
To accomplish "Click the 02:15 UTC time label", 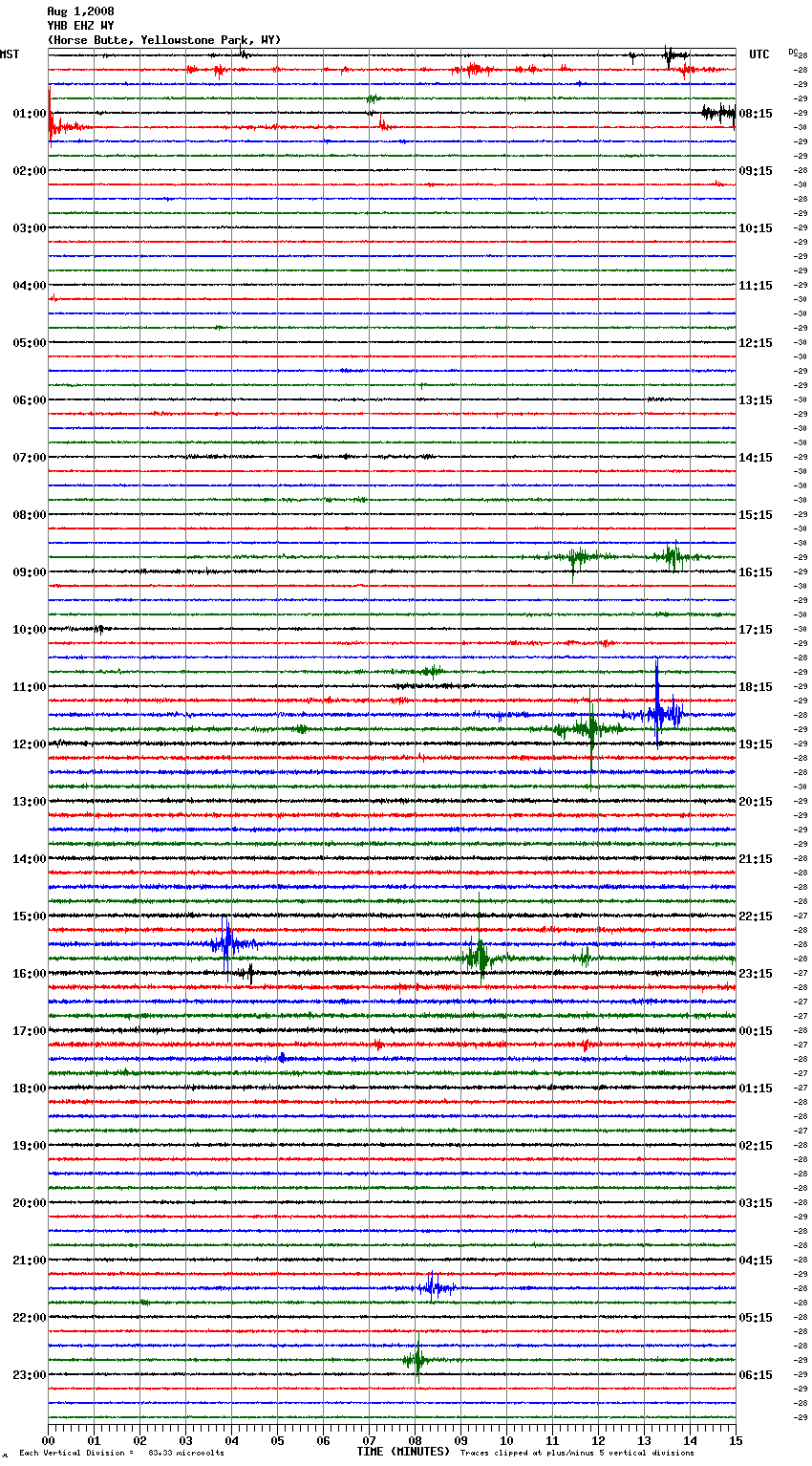I will pyautogui.click(x=756, y=1146).
